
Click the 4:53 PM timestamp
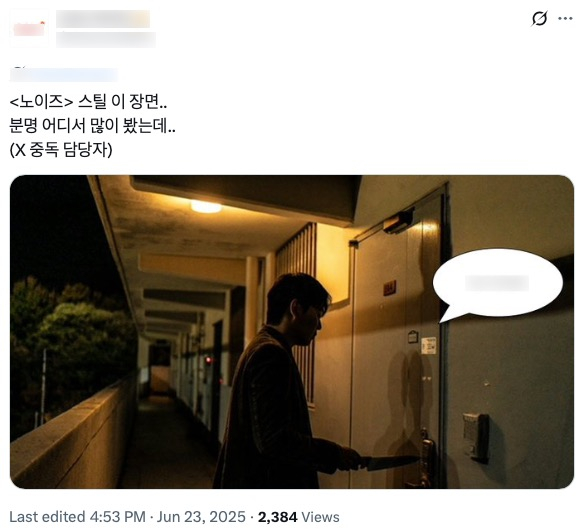click(x=118, y=517)
